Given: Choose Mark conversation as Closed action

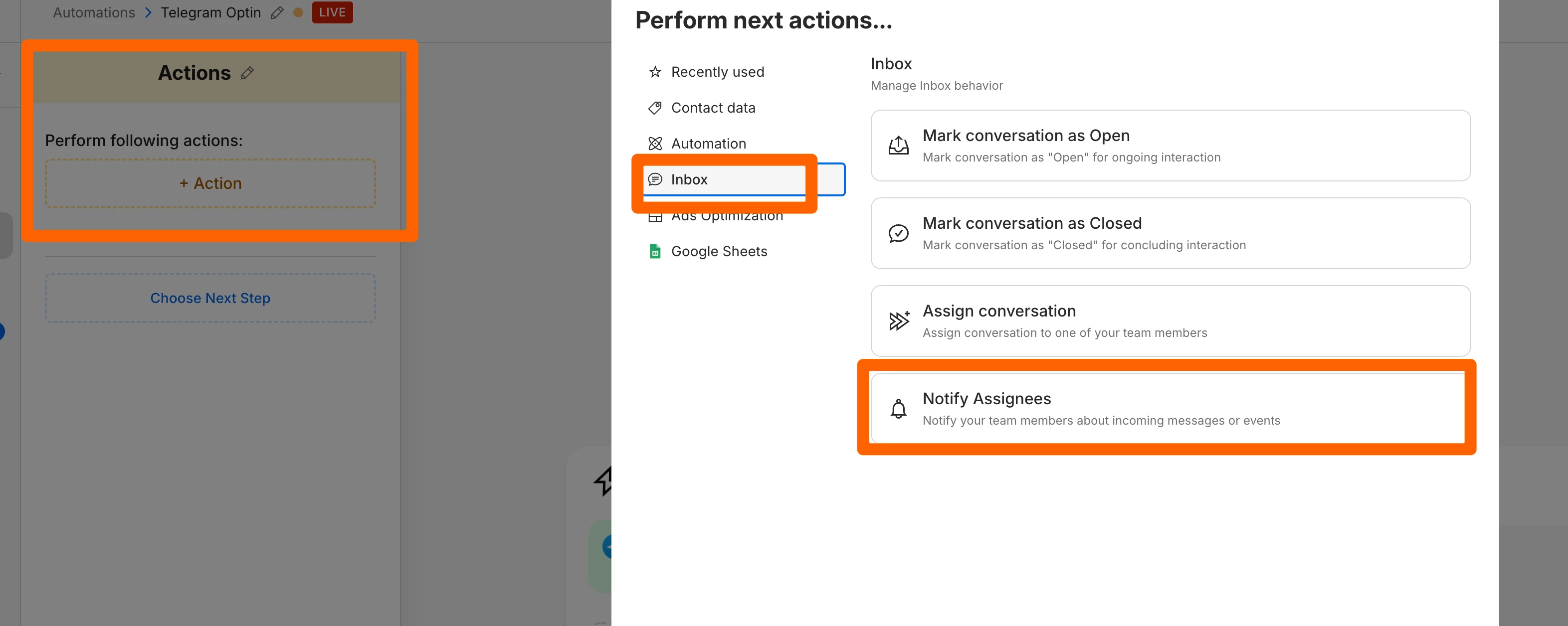Looking at the screenshot, I should (x=1170, y=233).
